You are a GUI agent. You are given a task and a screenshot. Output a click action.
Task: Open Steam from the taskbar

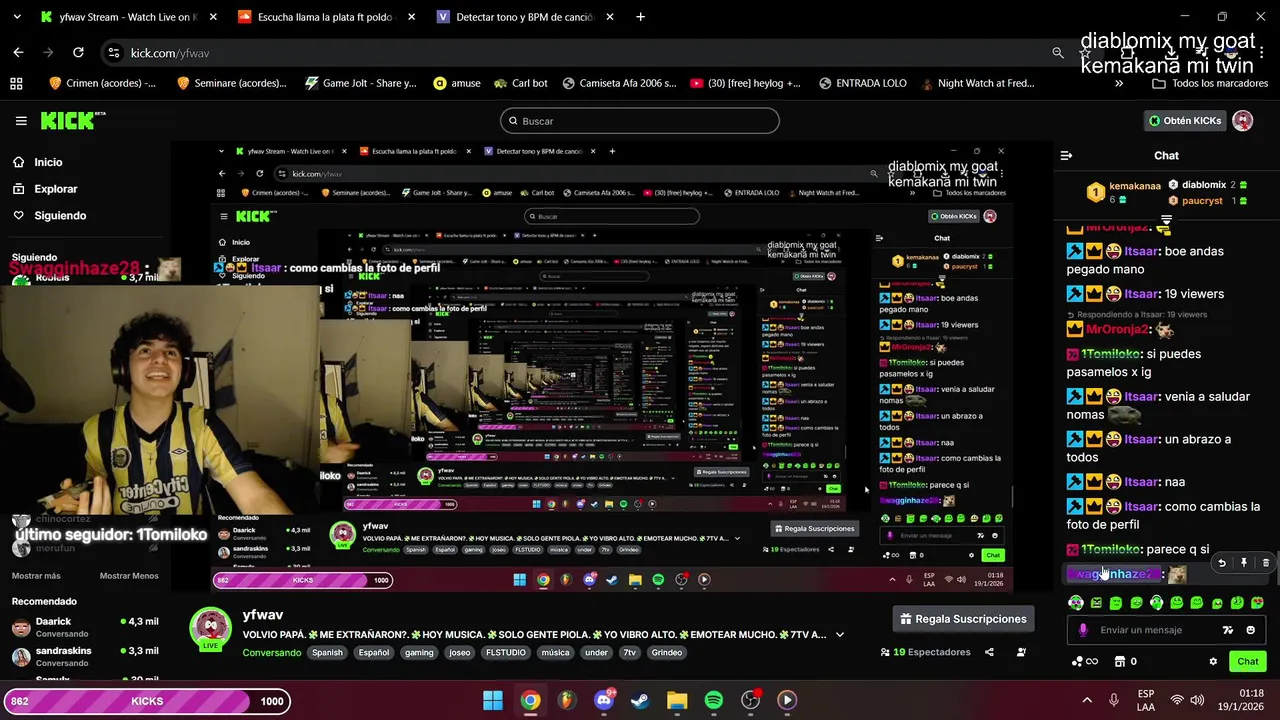(640, 701)
